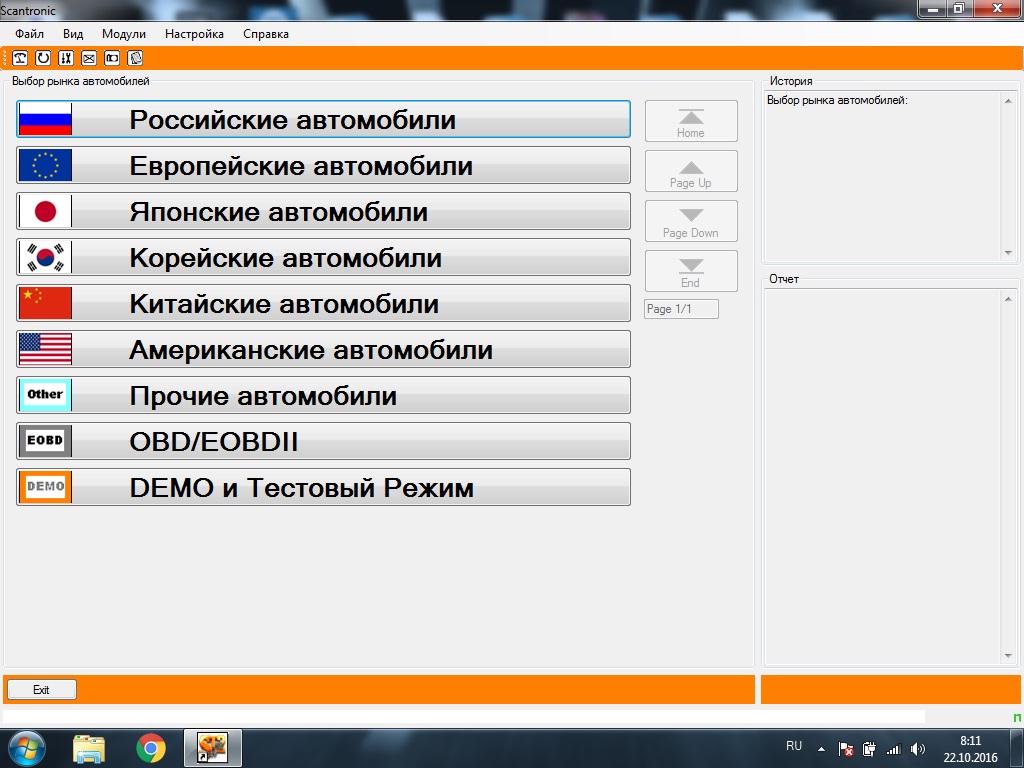Screen dimensions: 1024x768
Task: Click the power plug battery tray icon
Action: tap(869, 749)
